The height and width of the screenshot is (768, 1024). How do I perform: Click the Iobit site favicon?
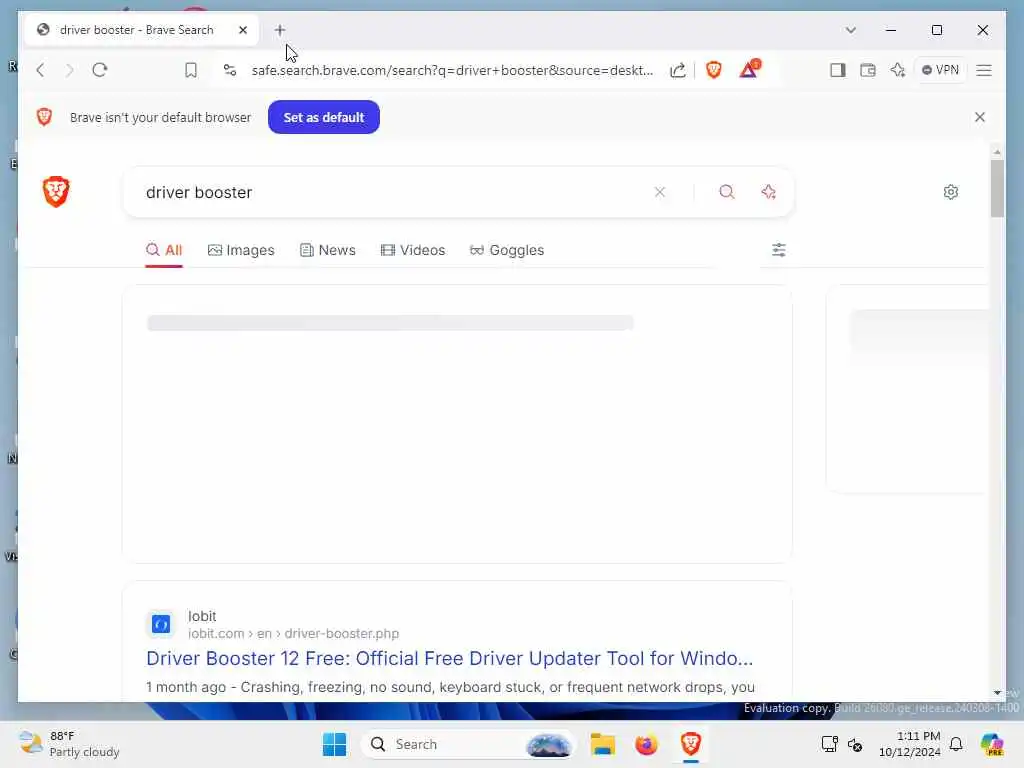point(161,624)
